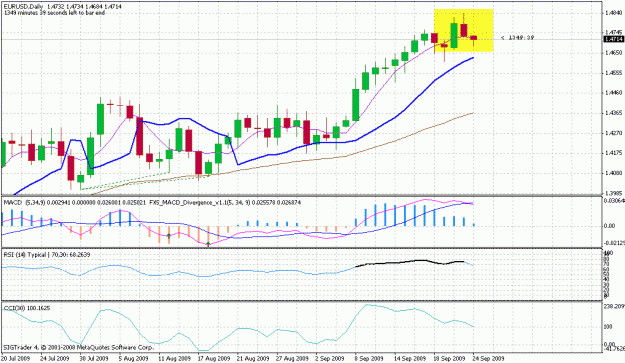Viewport: 625px width, 363px height.
Task: Click the '< 1349:39' bar timer label
Action: click(517, 37)
